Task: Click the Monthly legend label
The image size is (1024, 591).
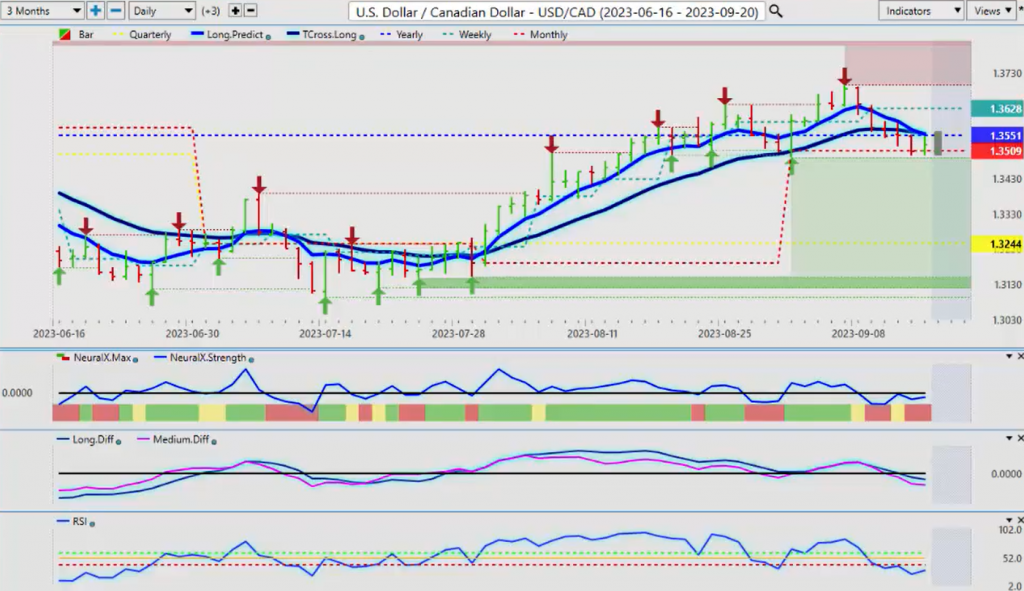Action: coord(547,35)
